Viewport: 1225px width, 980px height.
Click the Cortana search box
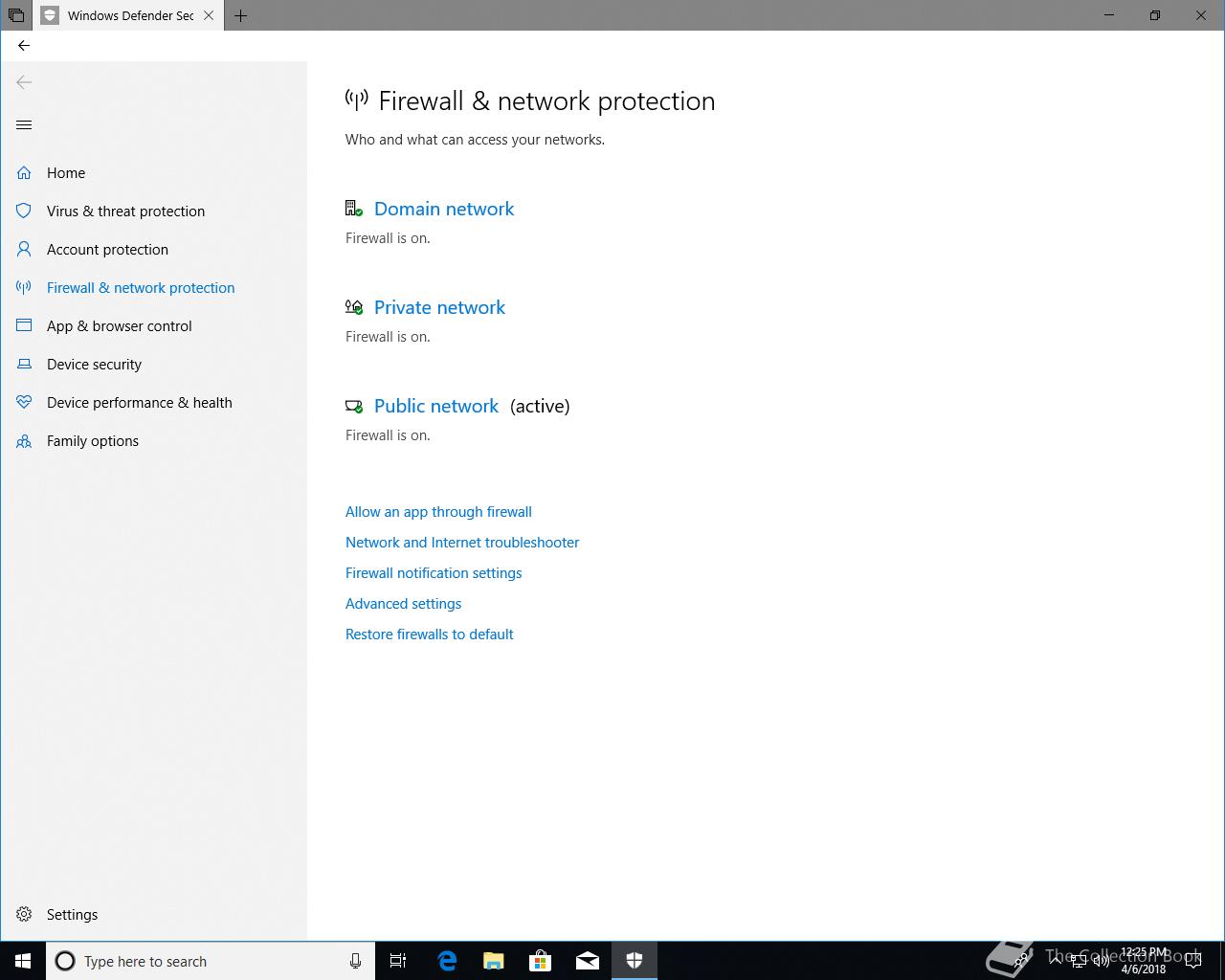[211, 961]
